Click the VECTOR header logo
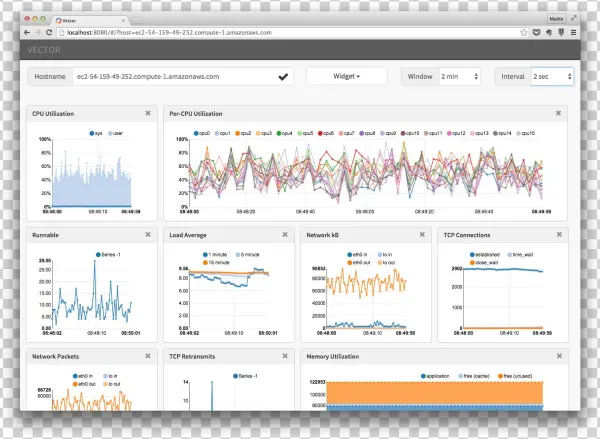Screen dimensions: 600x439 click(x=44, y=50)
